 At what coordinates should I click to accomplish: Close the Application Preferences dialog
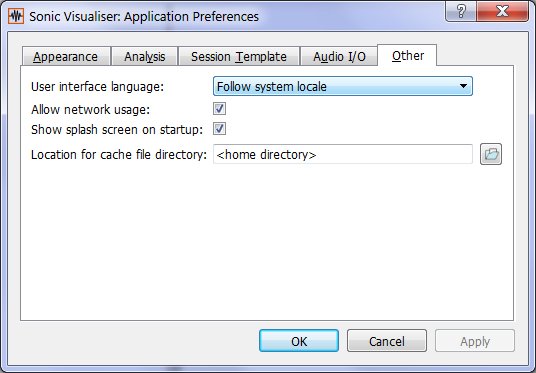(x=502, y=12)
